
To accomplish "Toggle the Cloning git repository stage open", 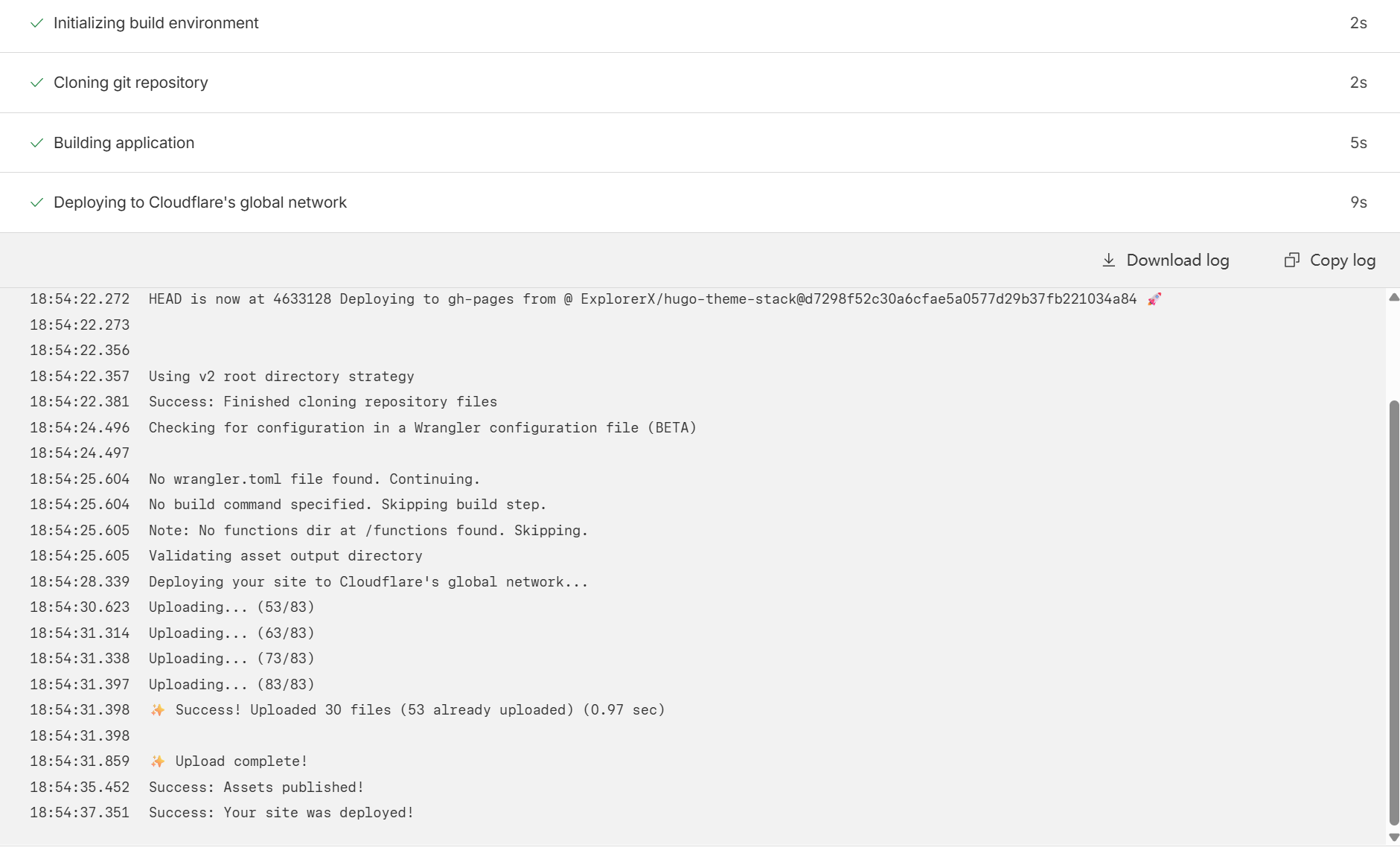I will (x=130, y=83).
